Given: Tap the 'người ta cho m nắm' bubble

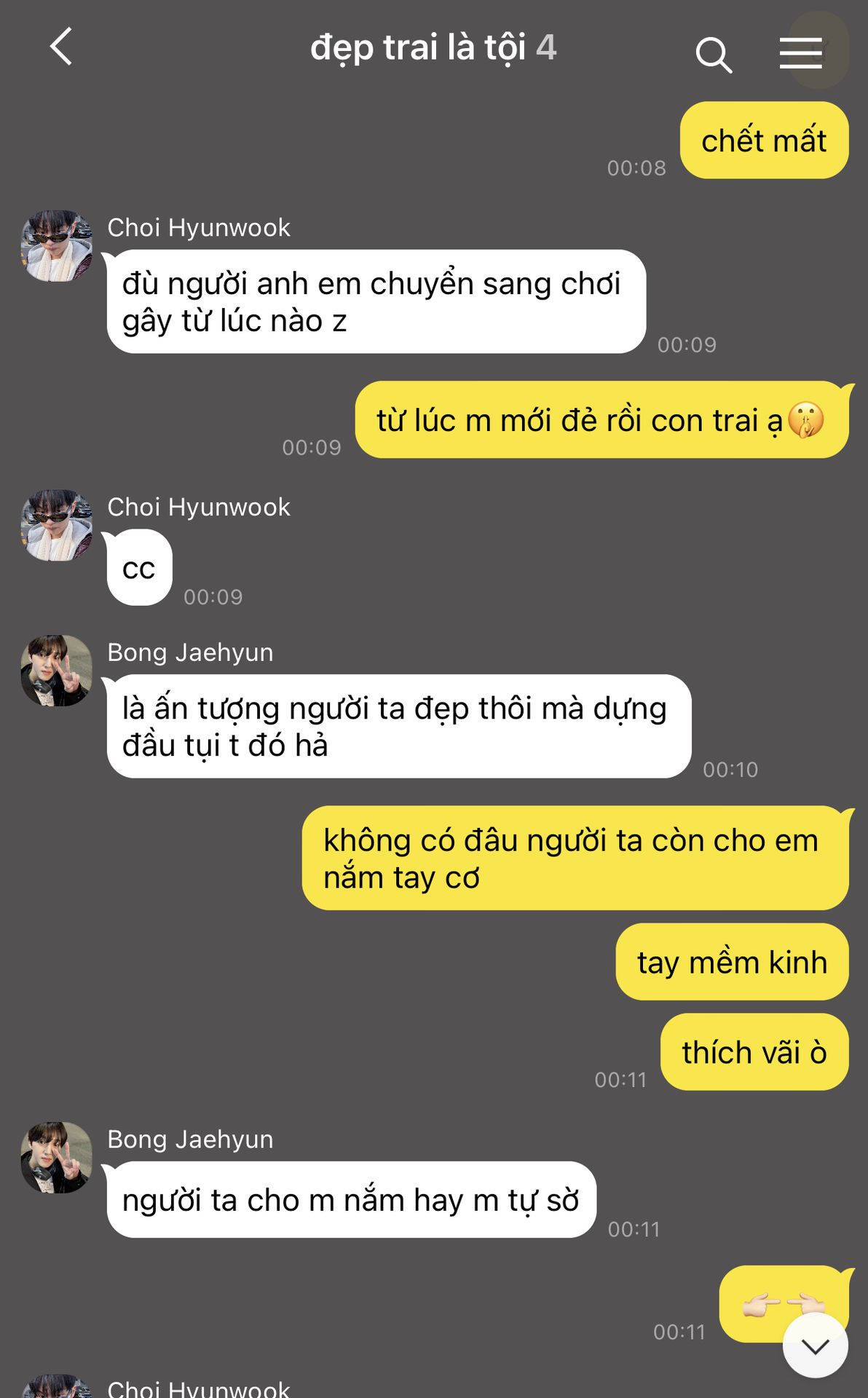Looking at the screenshot, I should tap(352, 1200).
